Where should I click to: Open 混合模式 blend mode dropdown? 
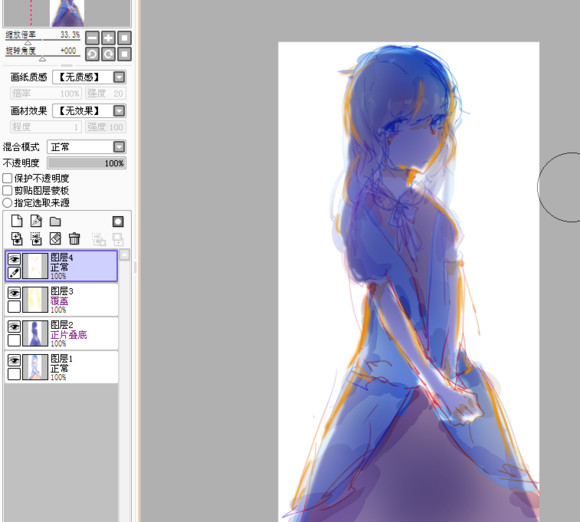(87, 147)
